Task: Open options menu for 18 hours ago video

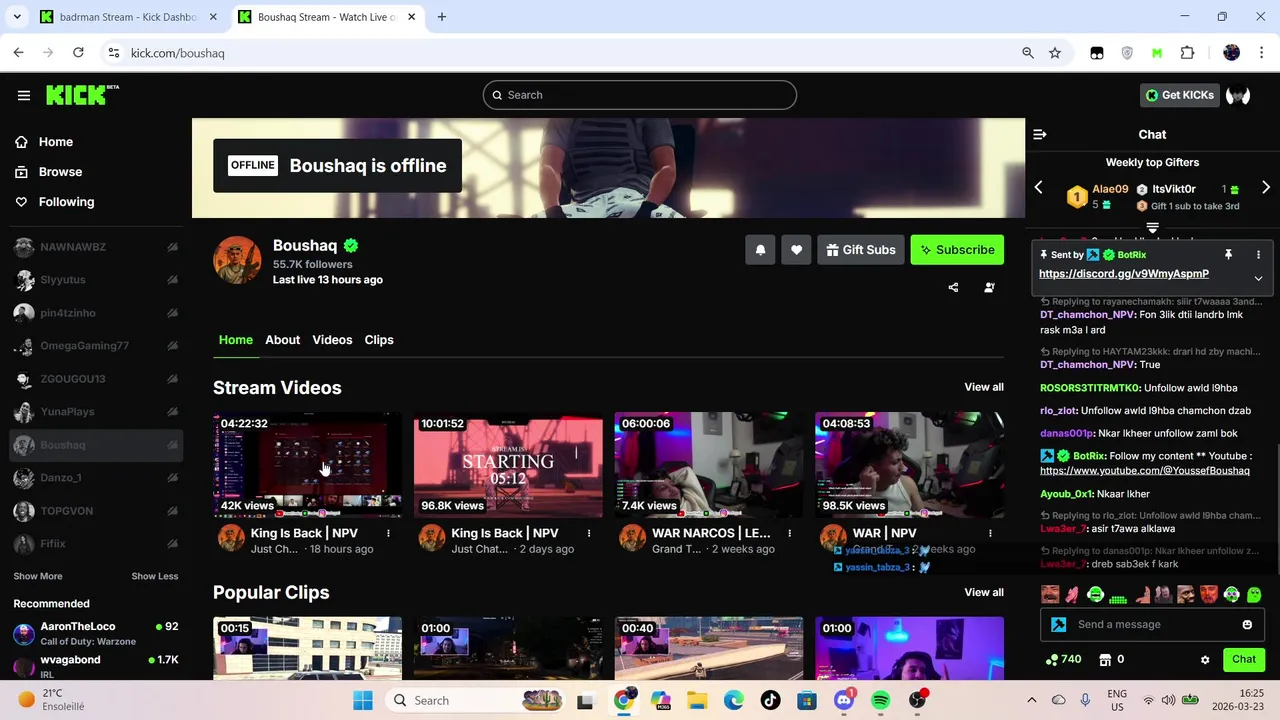Action: point(388,533)
